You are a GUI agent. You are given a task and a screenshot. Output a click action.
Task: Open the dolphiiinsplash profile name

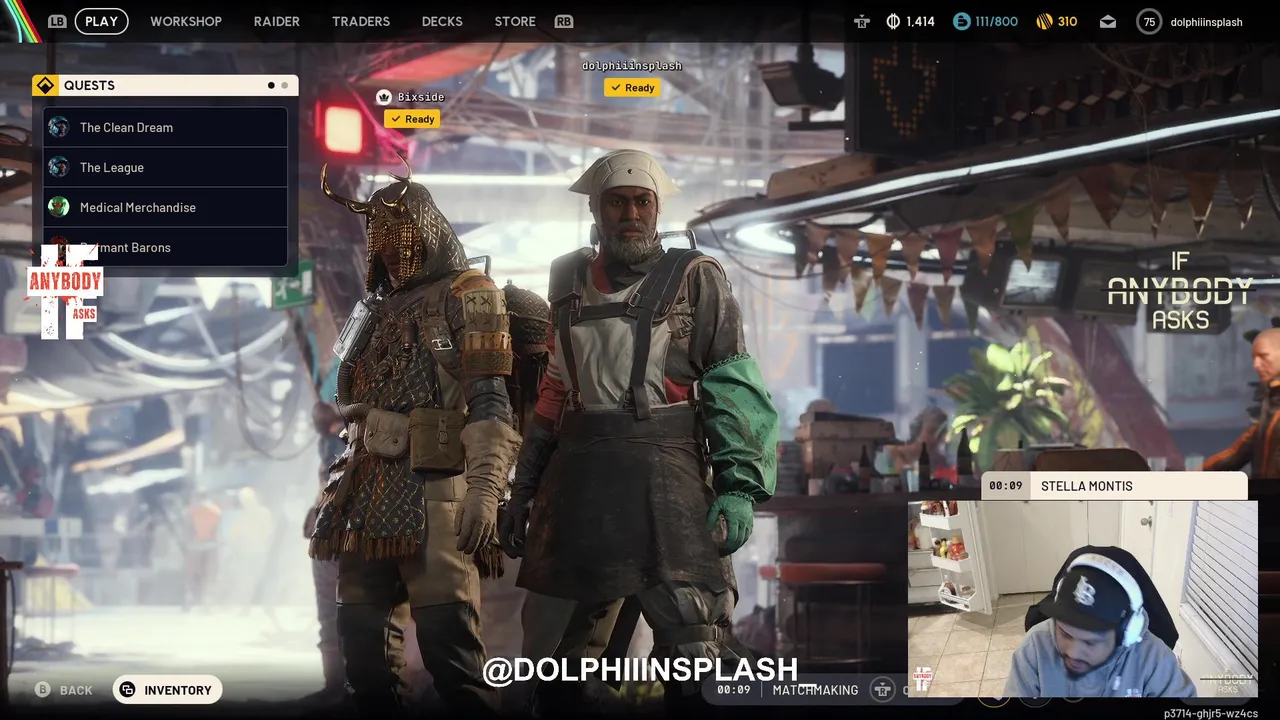pos(1206,21)
